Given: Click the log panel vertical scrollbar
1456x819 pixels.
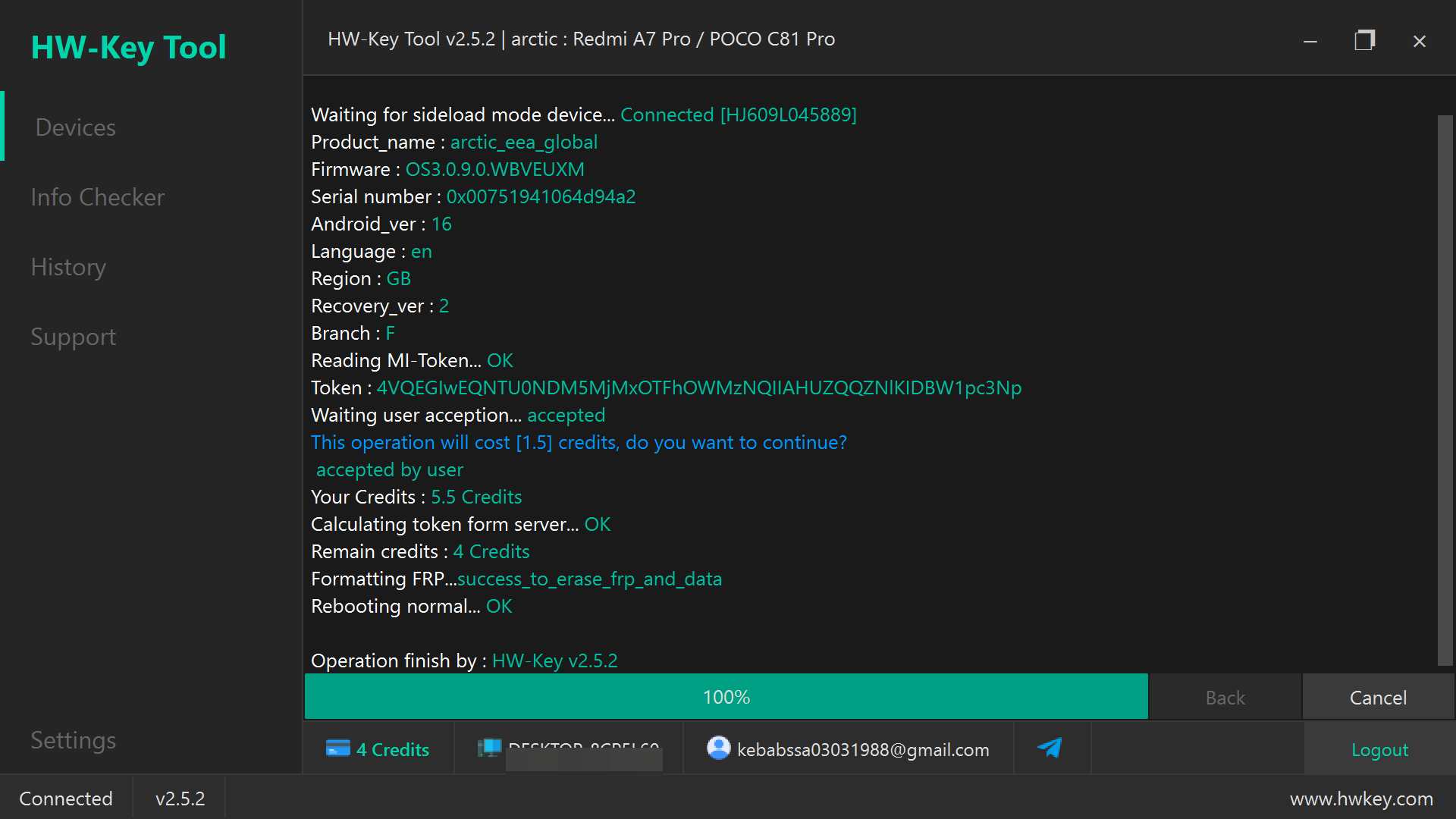Looking at the screenshot, I should pyautogui.click(x=1445, y=391).
